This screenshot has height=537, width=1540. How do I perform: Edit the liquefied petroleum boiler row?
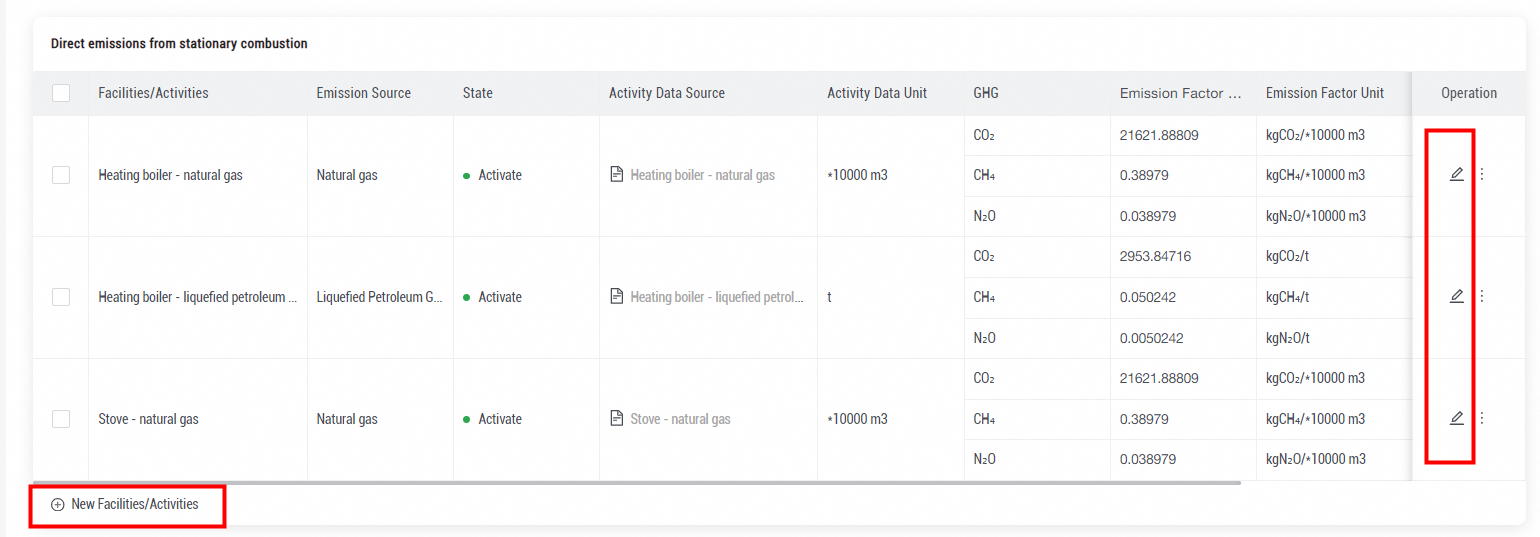1456,297
